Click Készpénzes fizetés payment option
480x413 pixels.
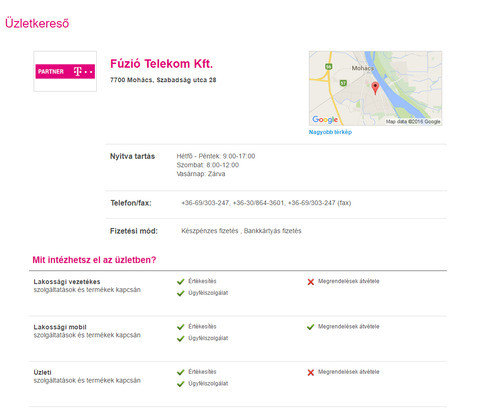(x=210, y=231)
